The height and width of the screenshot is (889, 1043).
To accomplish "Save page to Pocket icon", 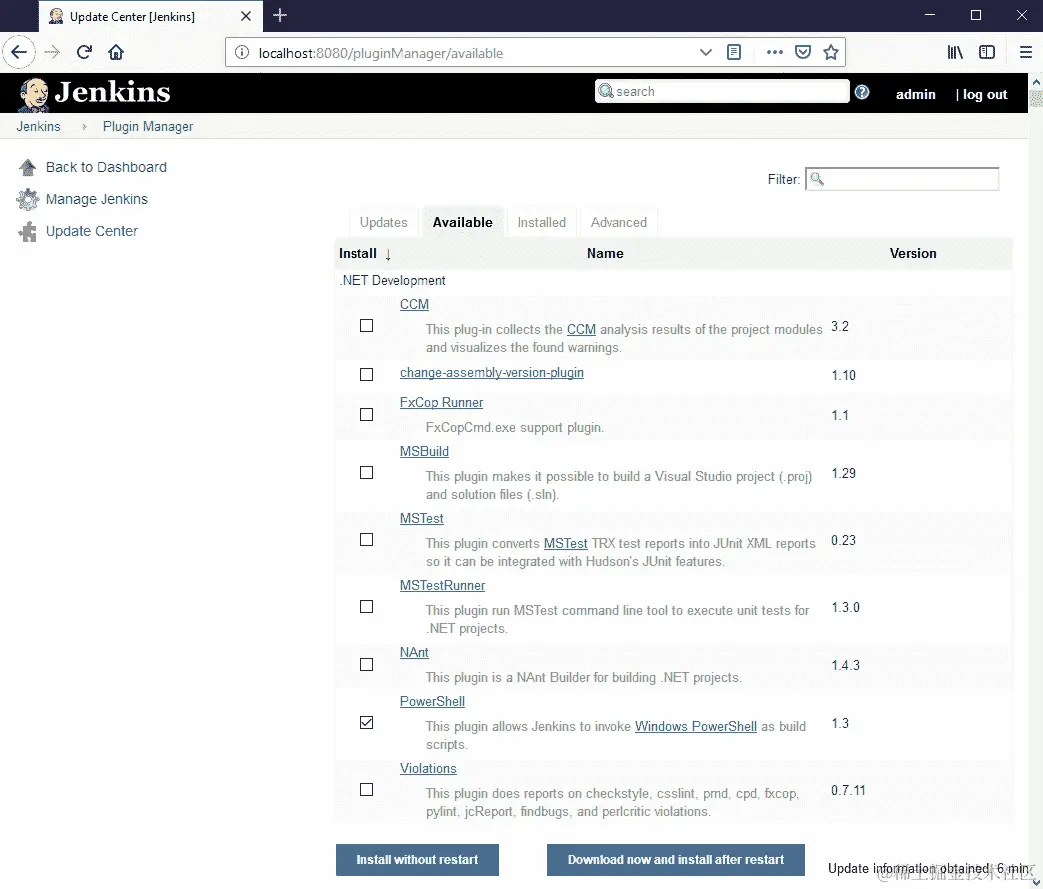I will click(803, 52).
